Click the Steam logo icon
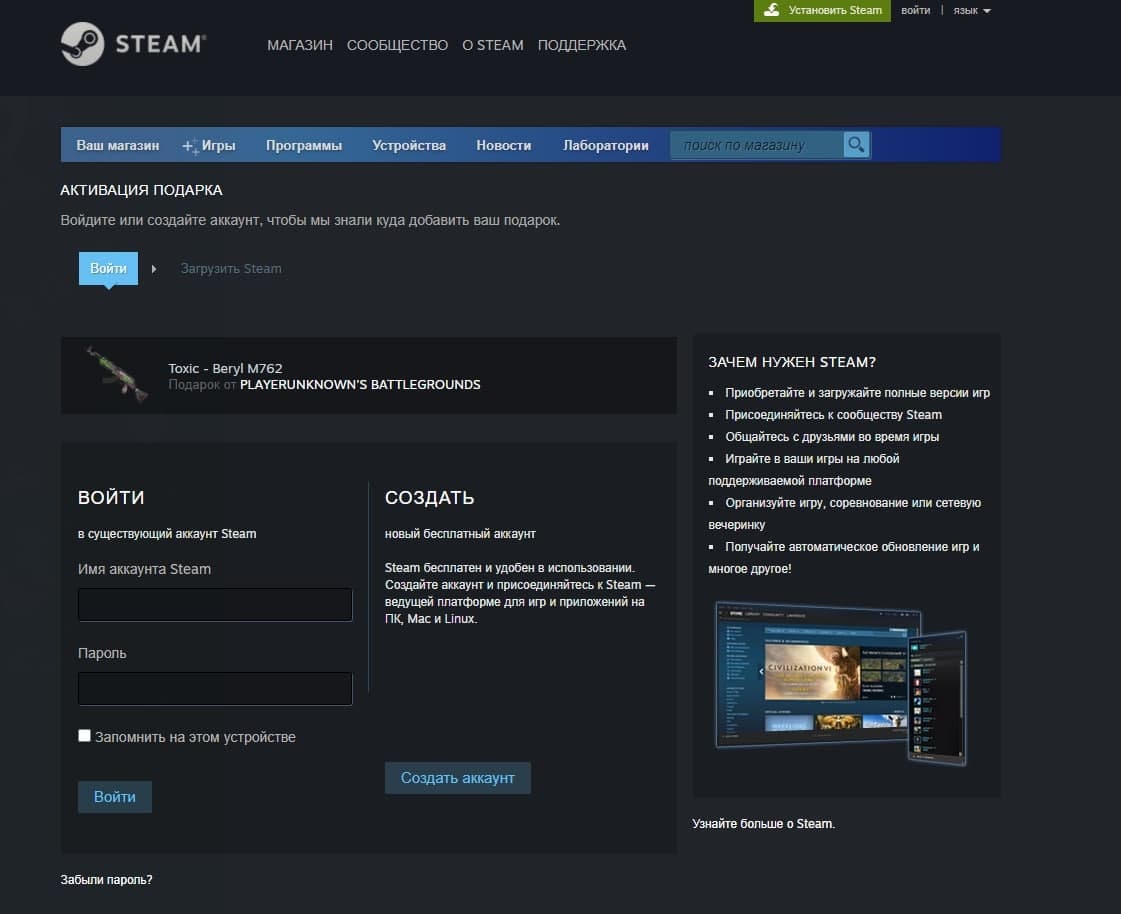 click(x=82, y=44)
